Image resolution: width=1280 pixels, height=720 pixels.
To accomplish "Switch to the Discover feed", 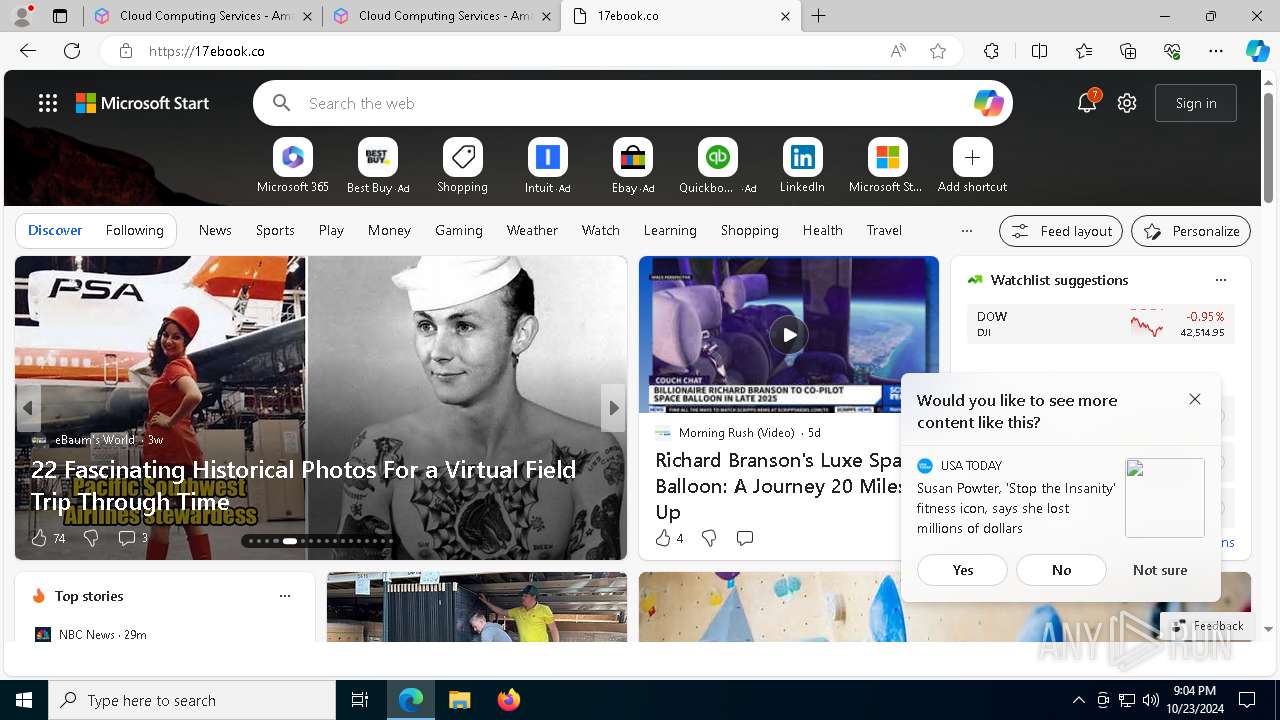I will pyautogui.click(x=55, y=230).
